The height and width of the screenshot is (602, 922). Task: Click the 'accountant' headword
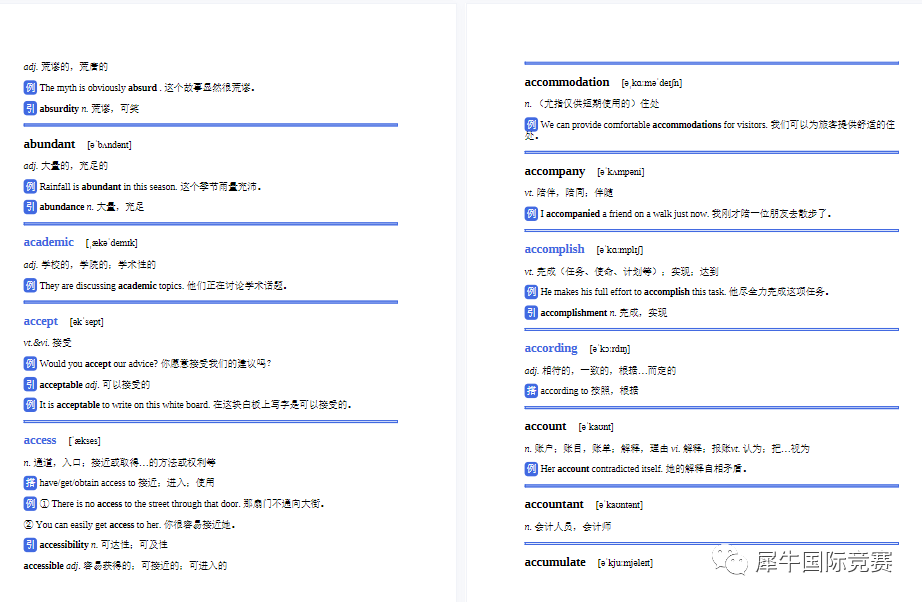(554, 504)
